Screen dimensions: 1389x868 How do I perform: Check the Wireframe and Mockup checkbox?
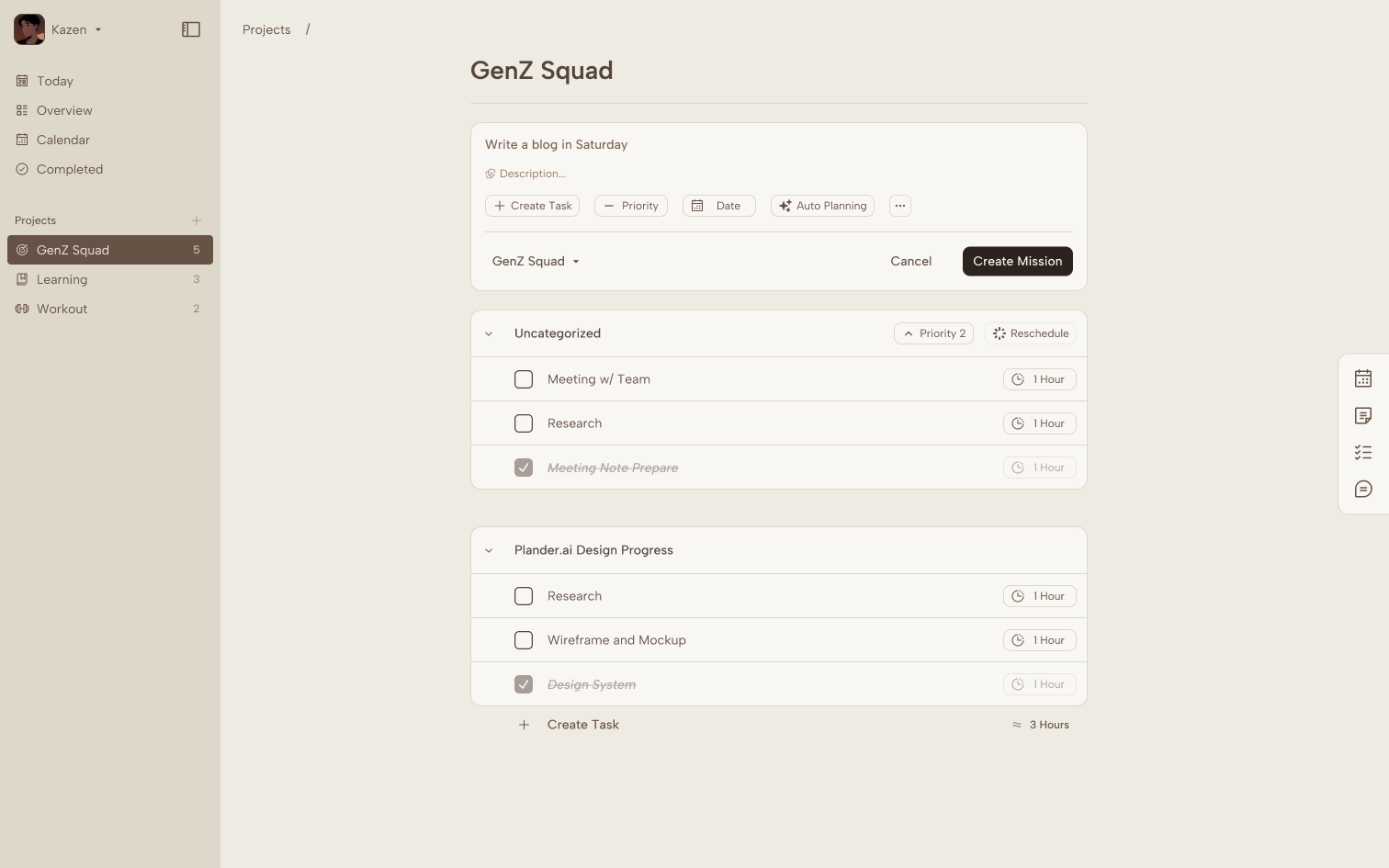(524, 640)
